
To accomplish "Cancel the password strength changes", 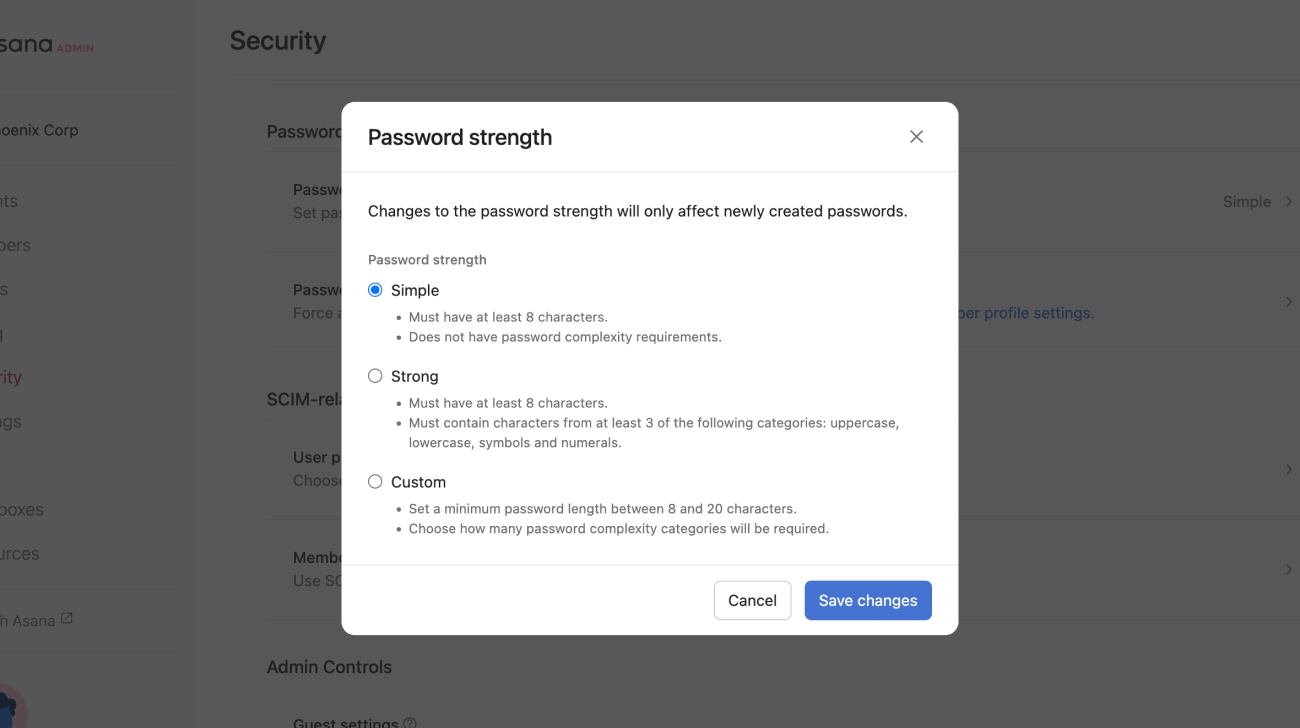I will pos(752,600).
